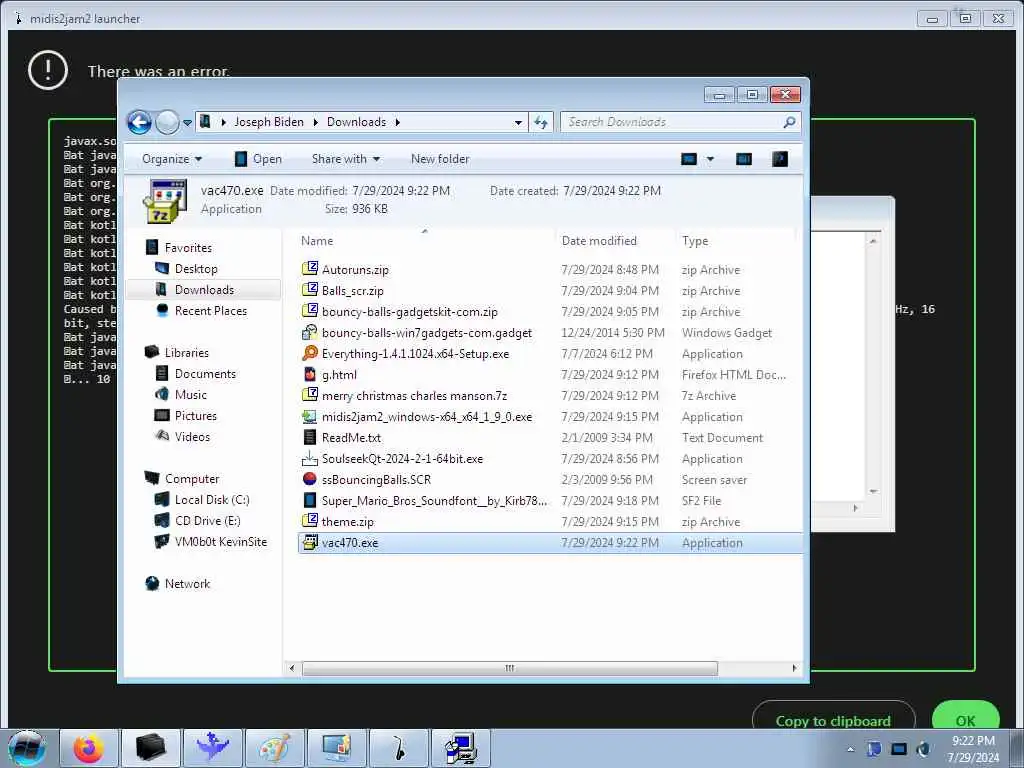
Task: Select the Balls_scr.zip file icon
Action: pos(310,289)
